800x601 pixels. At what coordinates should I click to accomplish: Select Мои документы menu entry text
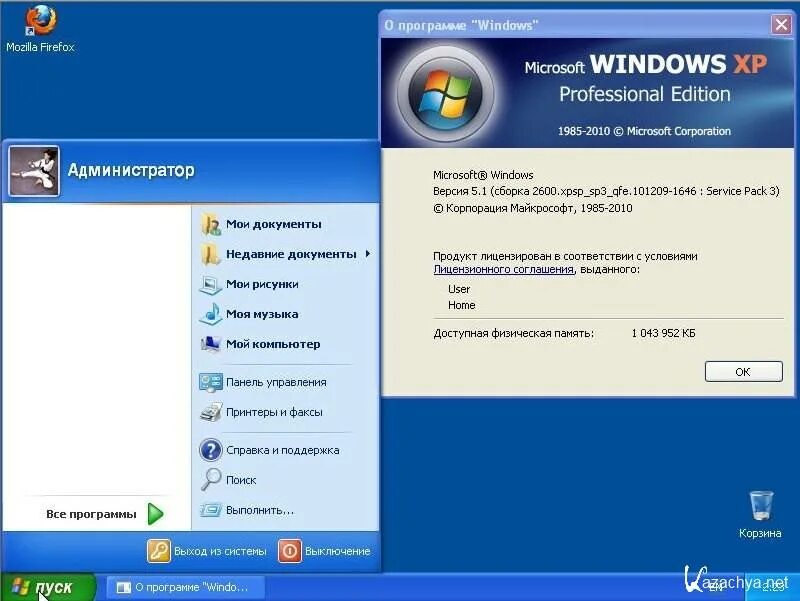pyautogui.click(x=273, y=224)
